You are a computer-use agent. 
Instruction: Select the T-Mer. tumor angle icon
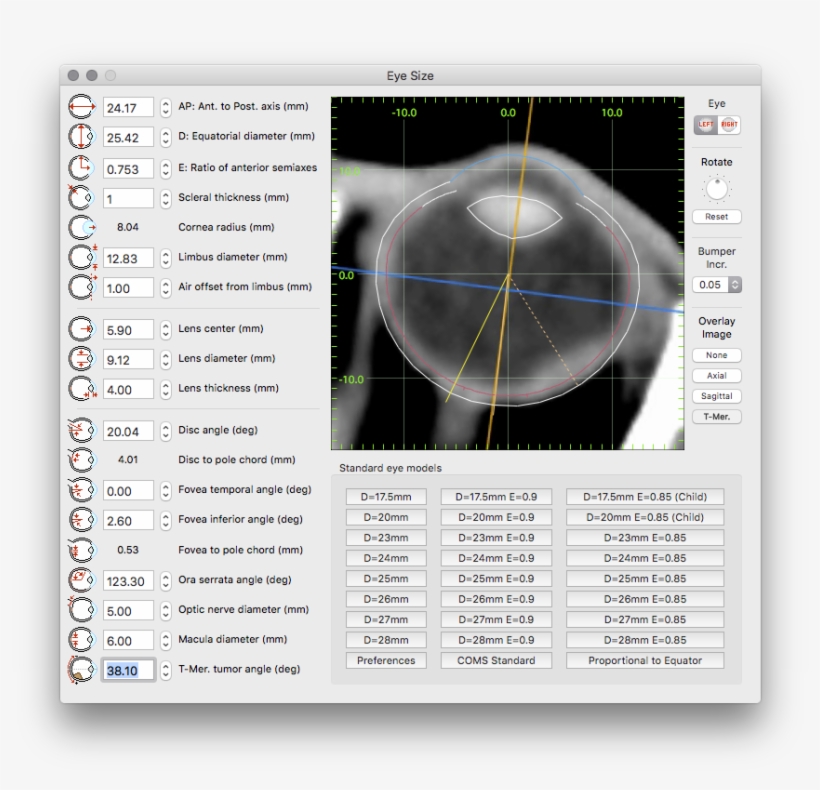(x=80, y=669)
